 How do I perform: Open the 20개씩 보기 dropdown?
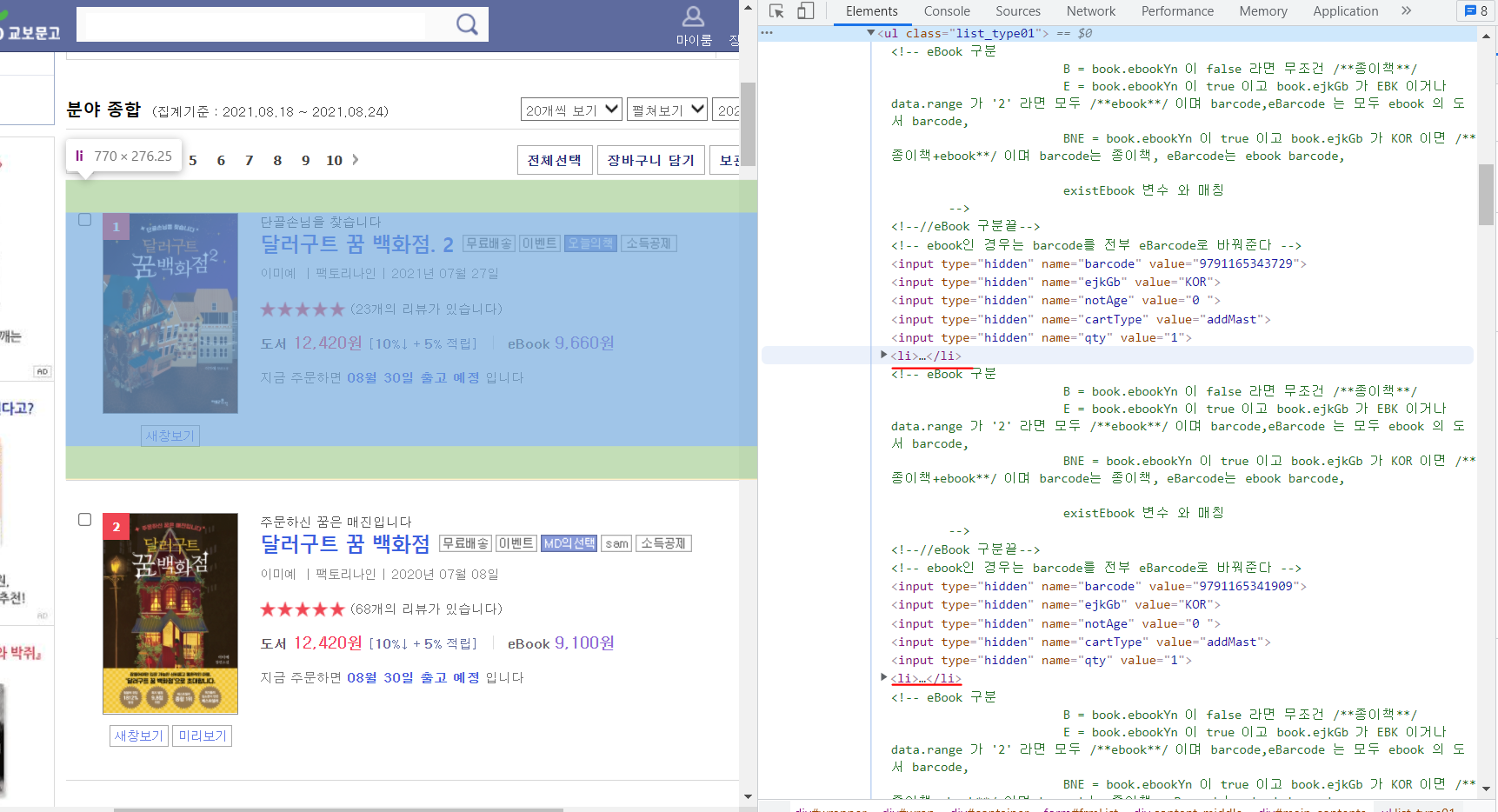(x=571, y=110)
